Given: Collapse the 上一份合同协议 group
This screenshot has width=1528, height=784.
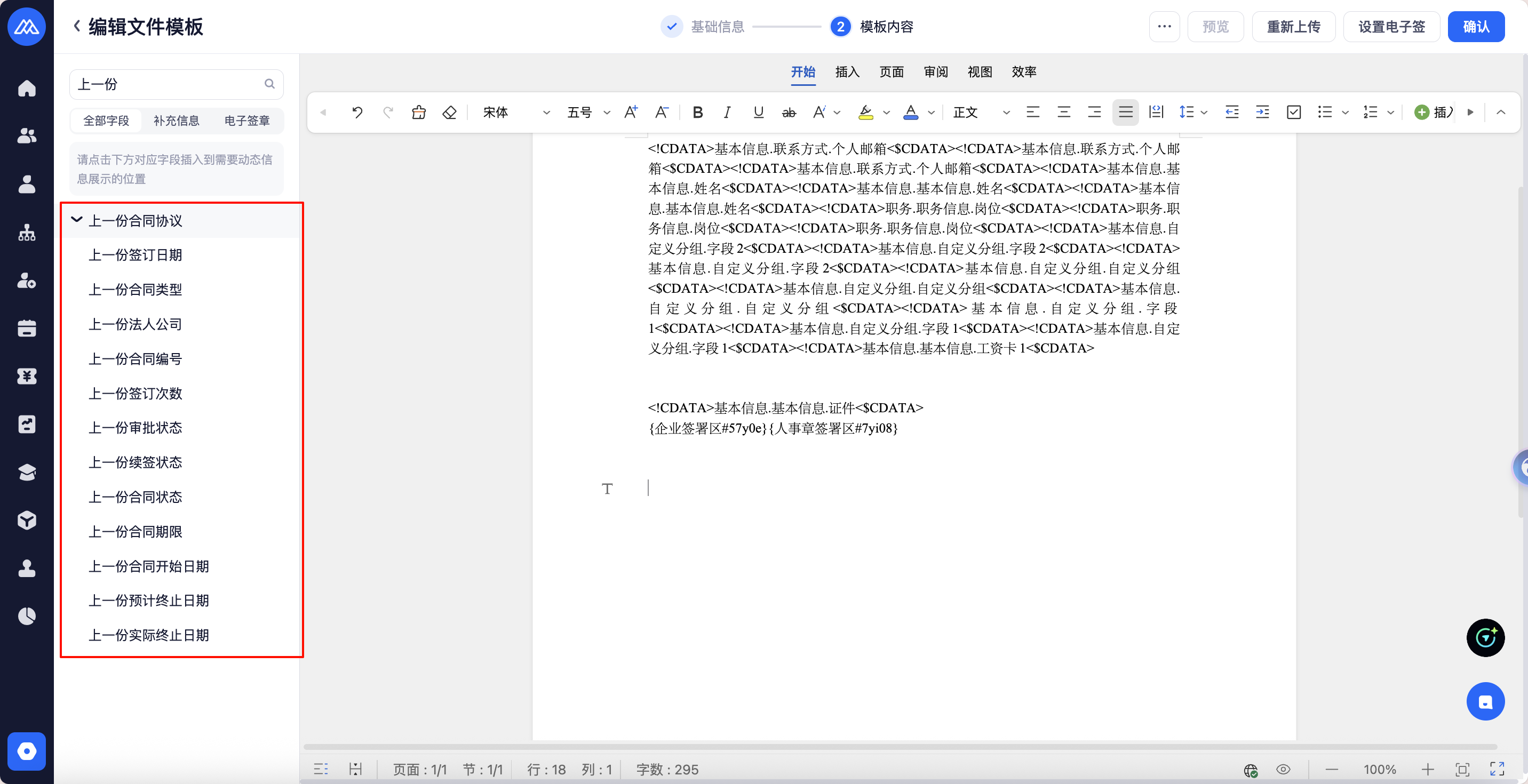Looking at the screenshot, I should point(77,220).
